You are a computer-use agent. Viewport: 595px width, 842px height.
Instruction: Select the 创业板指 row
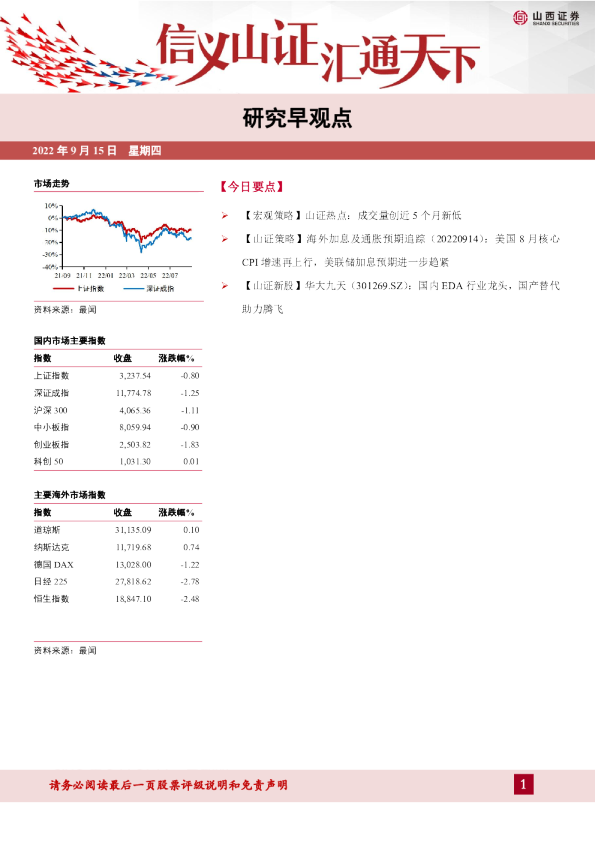point(118,445)
